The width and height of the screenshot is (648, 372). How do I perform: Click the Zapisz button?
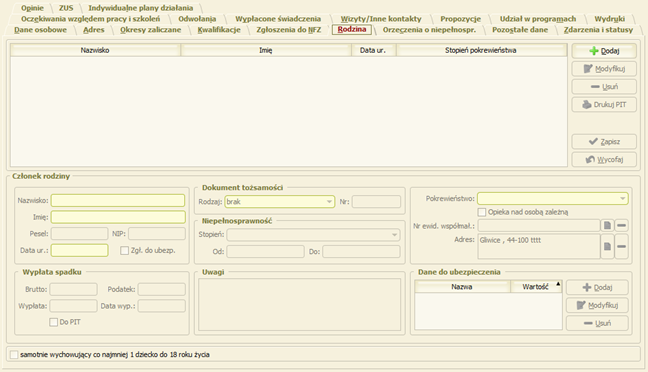click(x=604, y=141)
